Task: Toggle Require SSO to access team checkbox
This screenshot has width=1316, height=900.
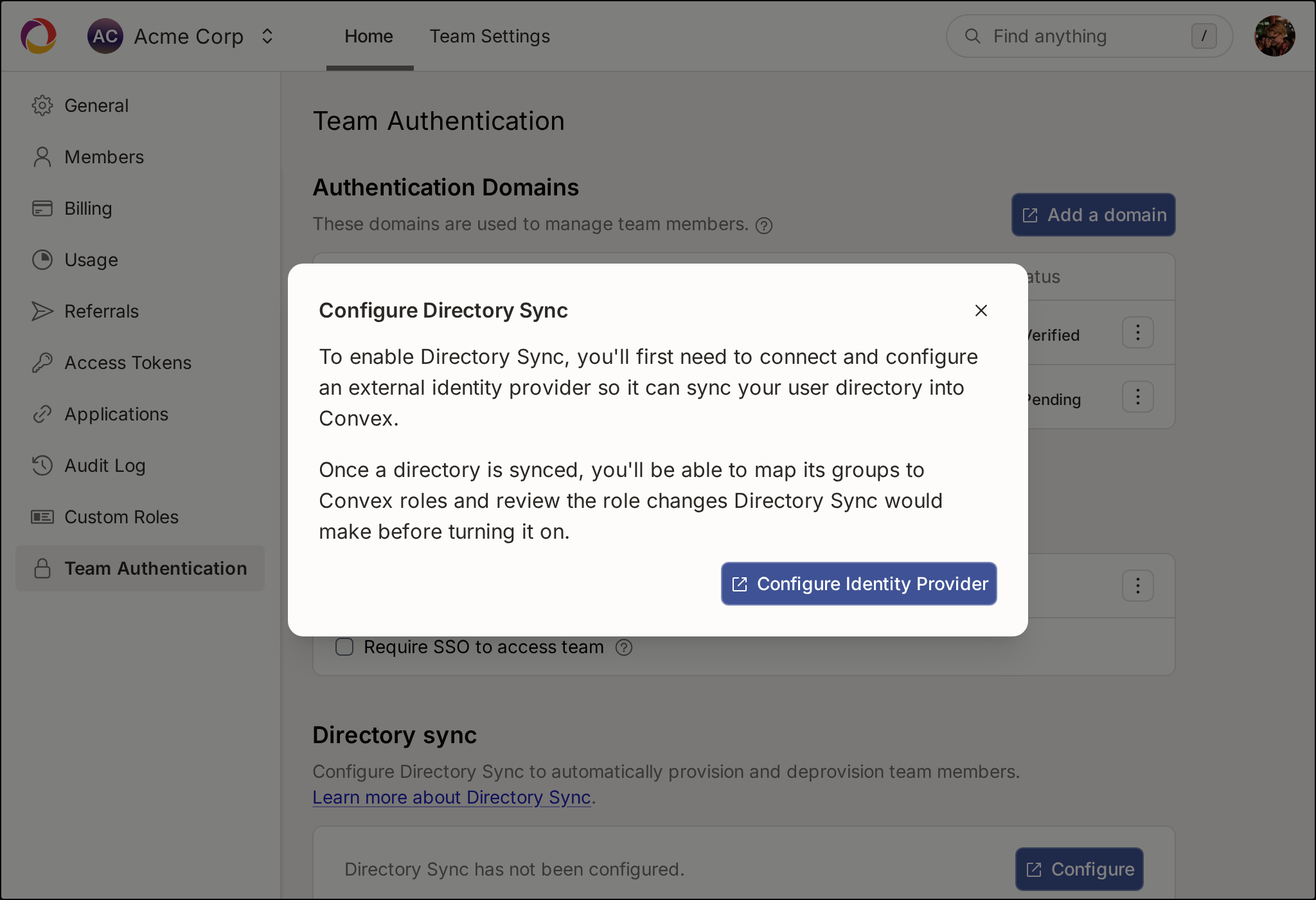Action: (x=344, y=647)
